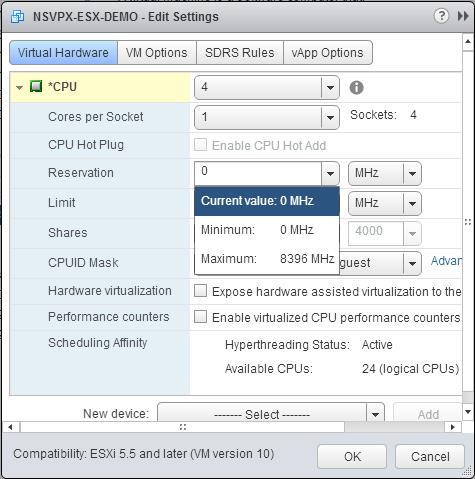This screenshot has height=479, width=475.
Task: Switch to the Virtual Hardware tab
Action: pos(63,53)
